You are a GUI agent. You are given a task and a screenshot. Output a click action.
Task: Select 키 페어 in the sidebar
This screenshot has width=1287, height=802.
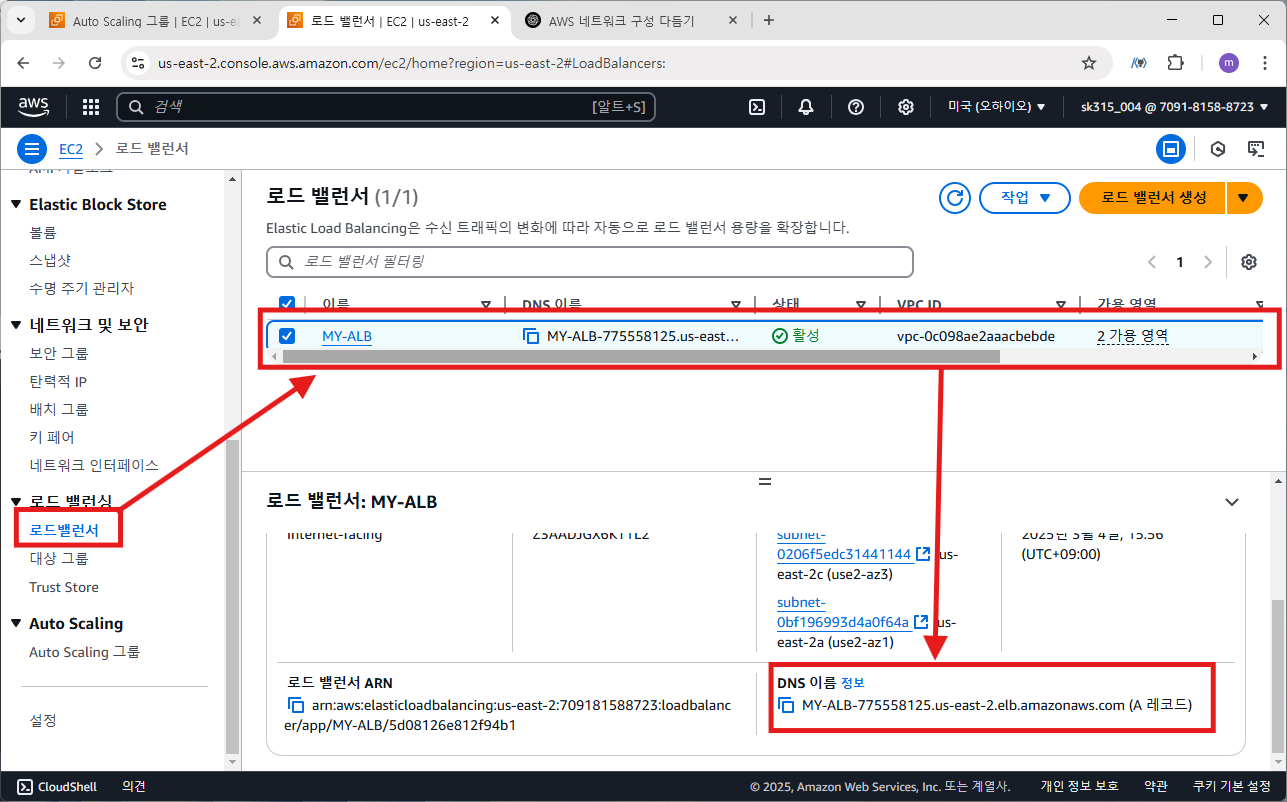52,437
